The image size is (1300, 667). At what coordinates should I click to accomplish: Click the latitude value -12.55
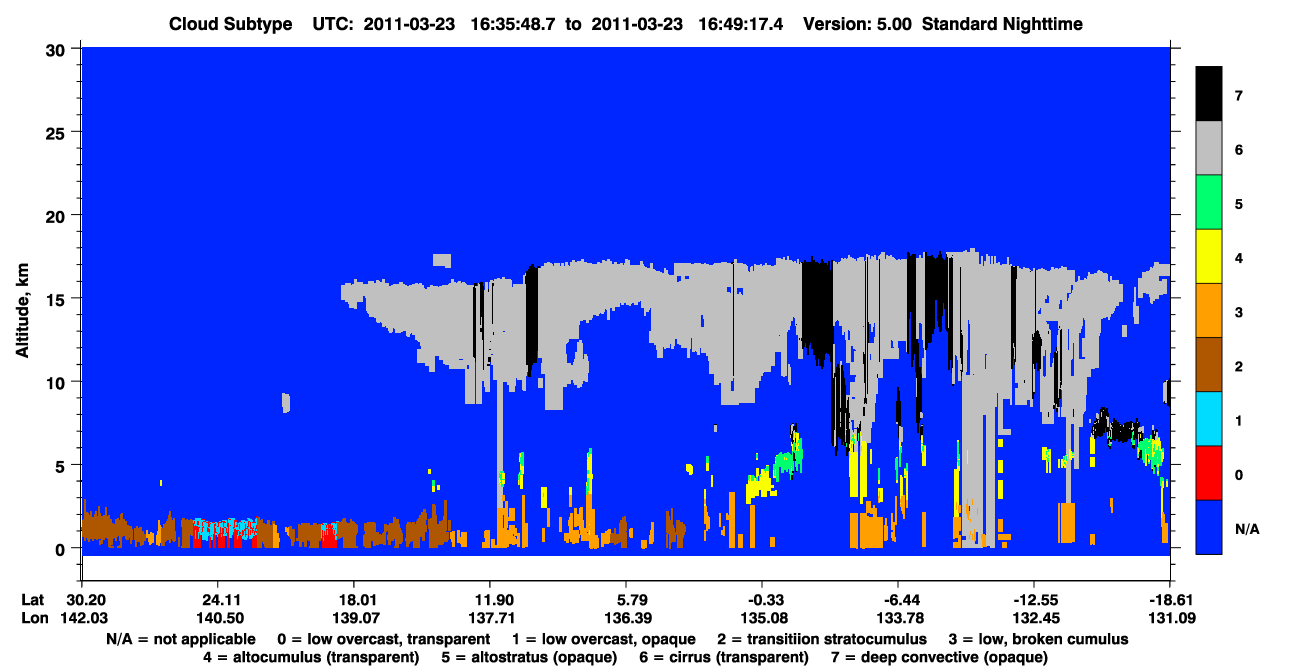1033,600
